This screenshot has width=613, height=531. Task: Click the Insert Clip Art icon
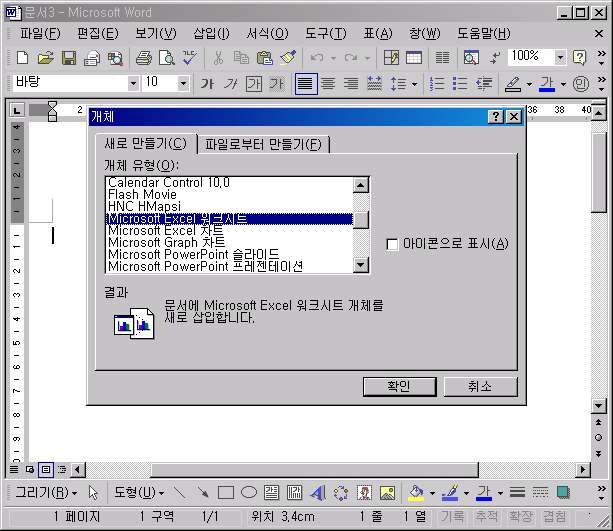coord(364,492)
